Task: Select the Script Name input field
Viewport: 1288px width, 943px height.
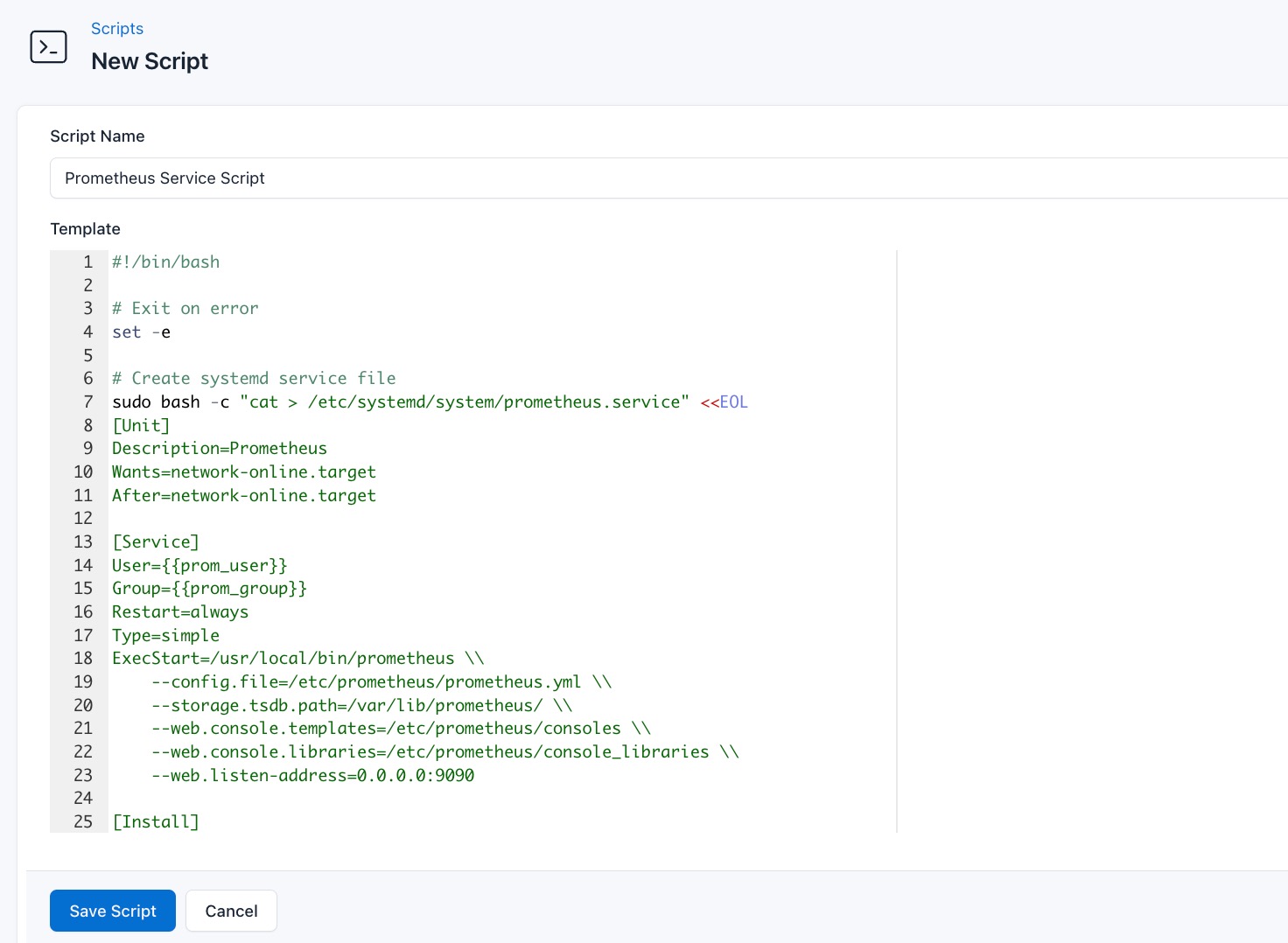Action: pyautogui.click(x=350, y=178)
